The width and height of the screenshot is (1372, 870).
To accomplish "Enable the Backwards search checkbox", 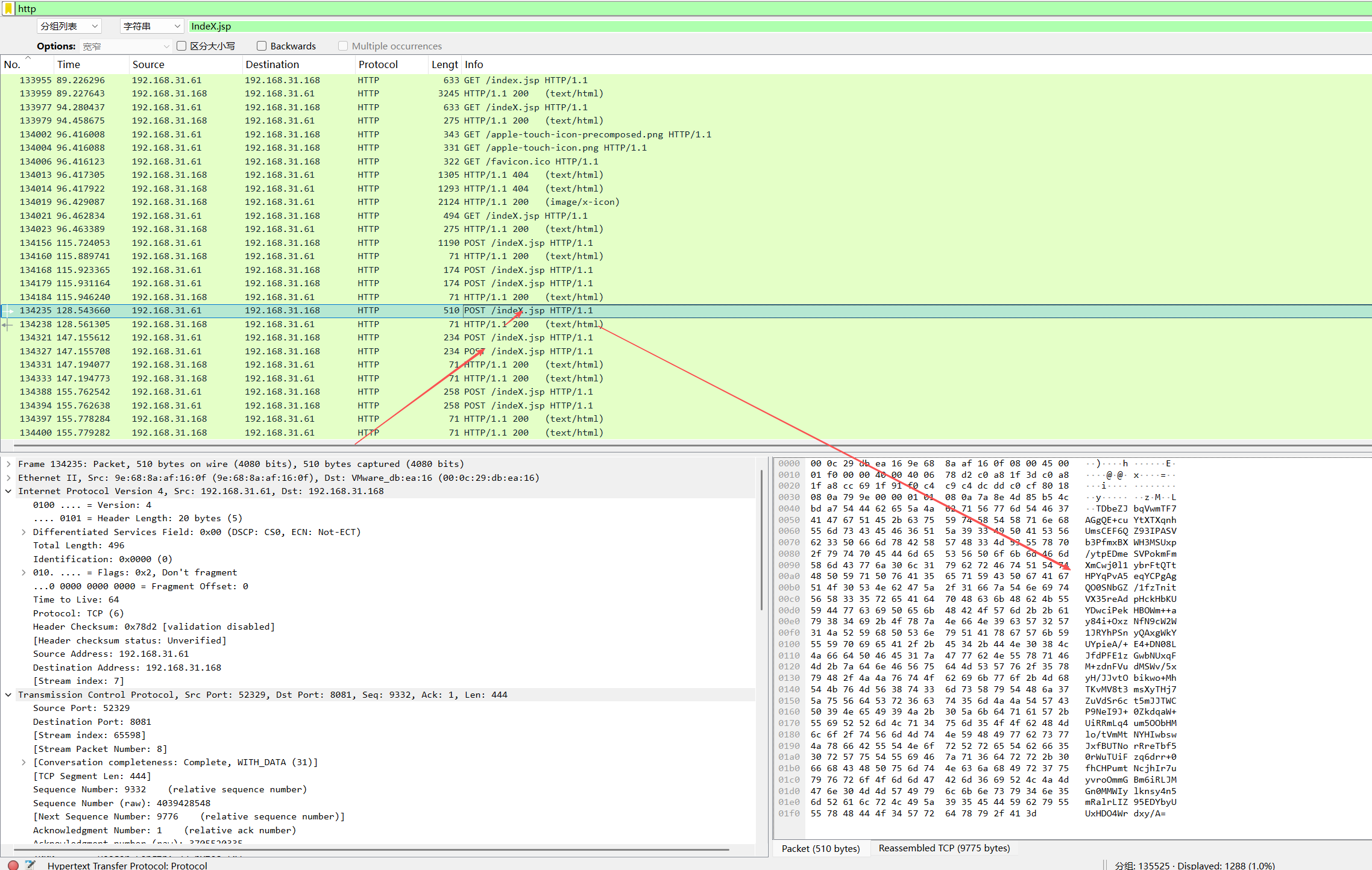I will pyautogui.click(x=262, y=46).
